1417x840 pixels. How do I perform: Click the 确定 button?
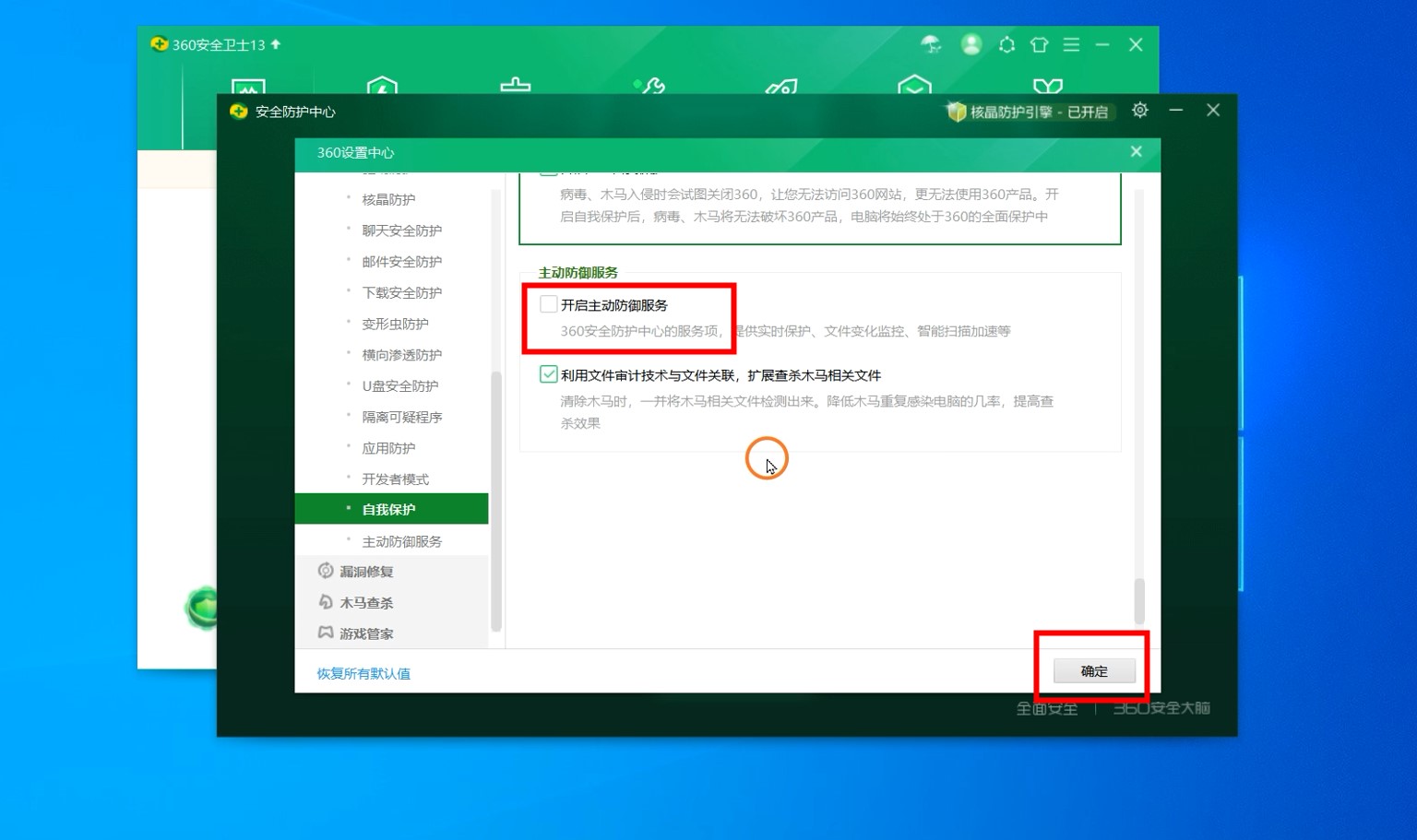1094,671
